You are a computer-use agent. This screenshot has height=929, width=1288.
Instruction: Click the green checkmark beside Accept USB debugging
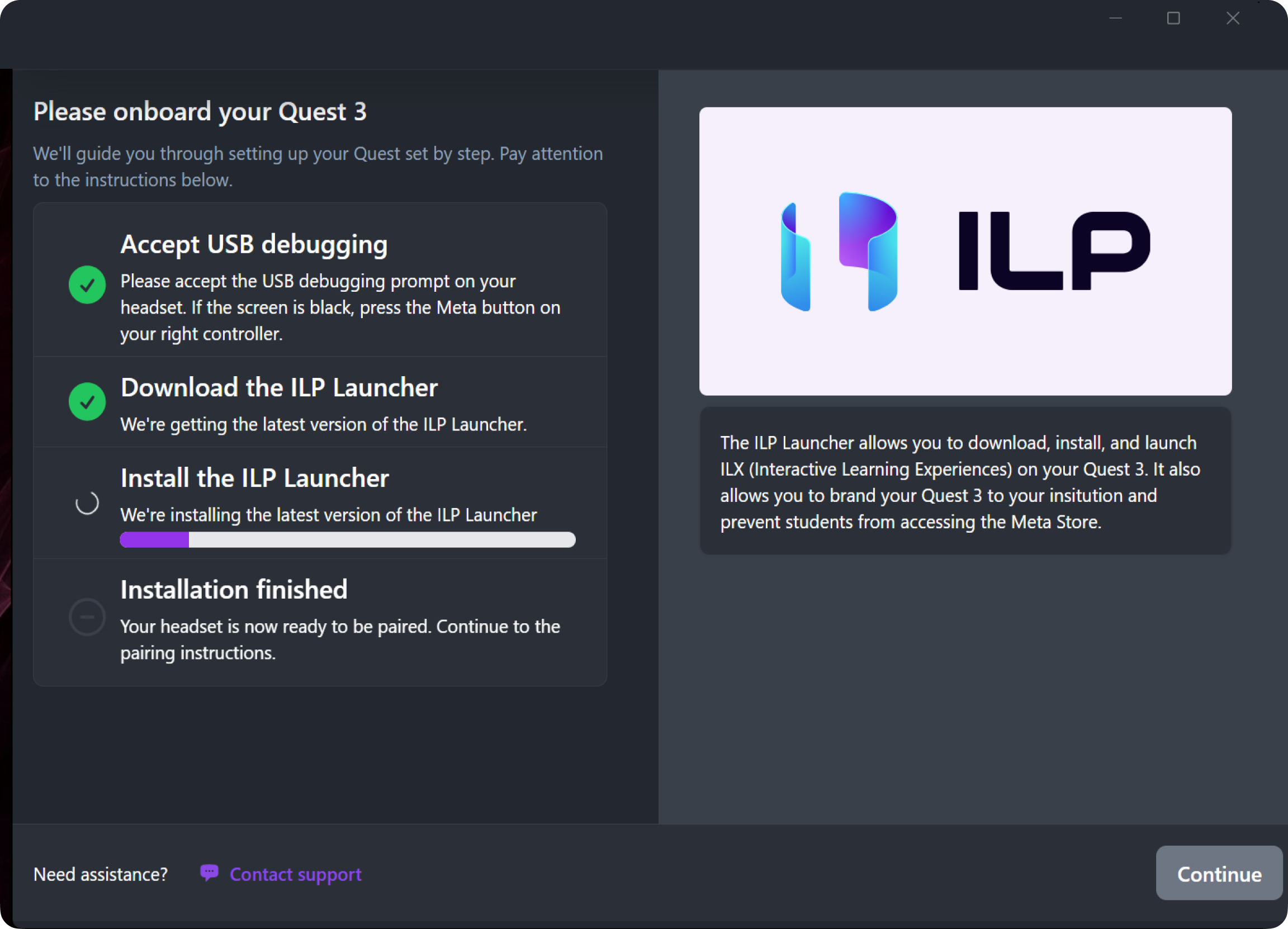coord(87,285)
